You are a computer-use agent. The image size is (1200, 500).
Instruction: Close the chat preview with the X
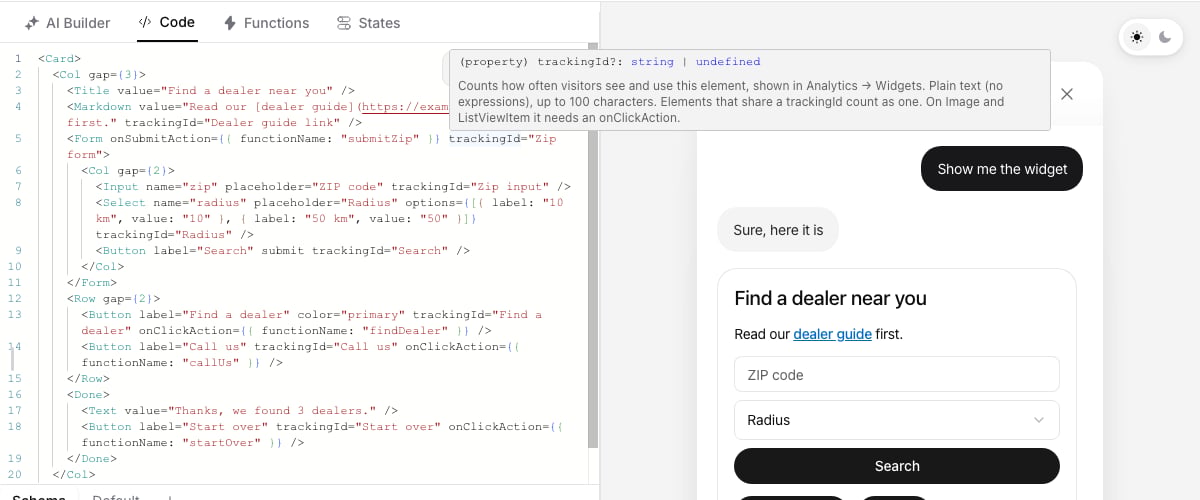coord(1067,94)
